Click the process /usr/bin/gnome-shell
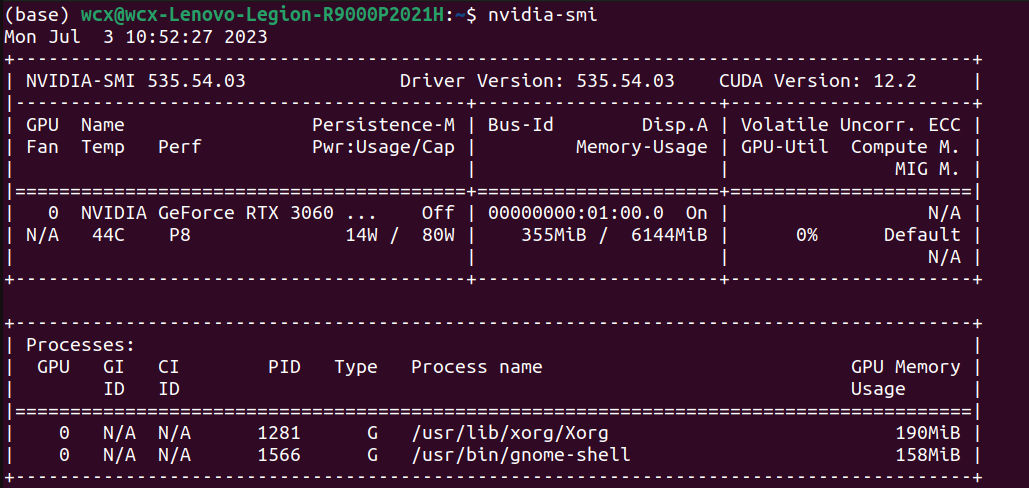Image resolution: width=1029 pixels, height=488 pixels. coord(520,455)
